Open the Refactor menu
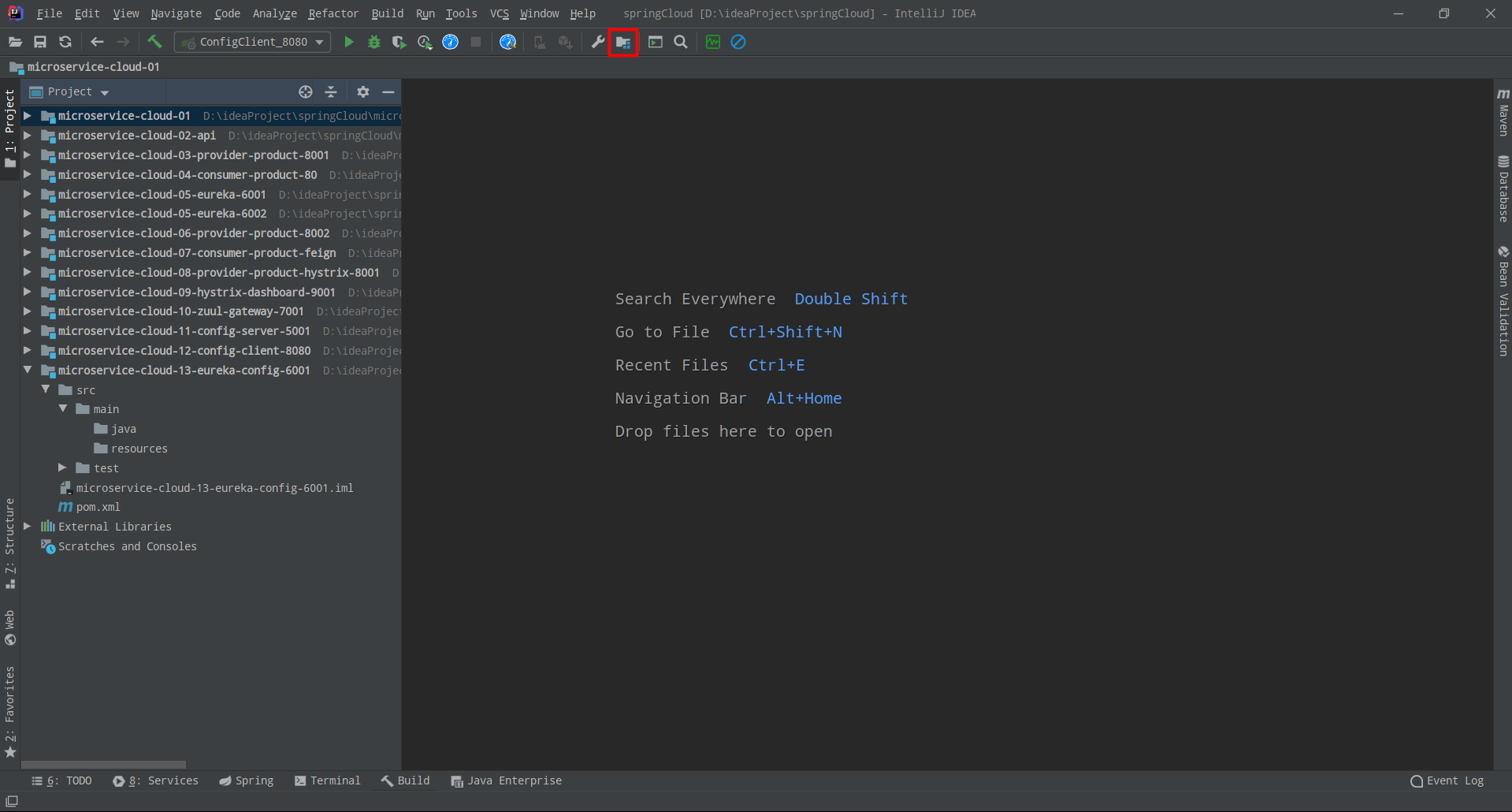The height and width of the screenshot is (812, 1512). coord(332,13)
